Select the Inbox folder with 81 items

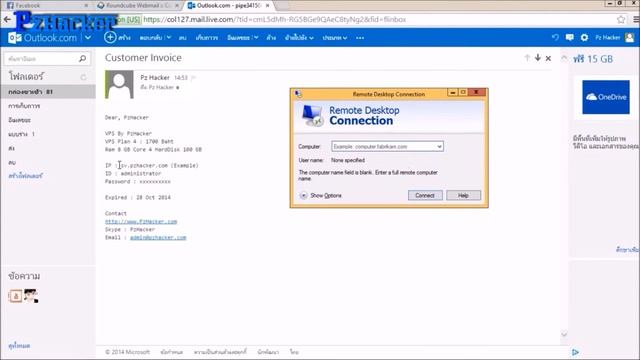pyautogui.click(x=48, y=92)
